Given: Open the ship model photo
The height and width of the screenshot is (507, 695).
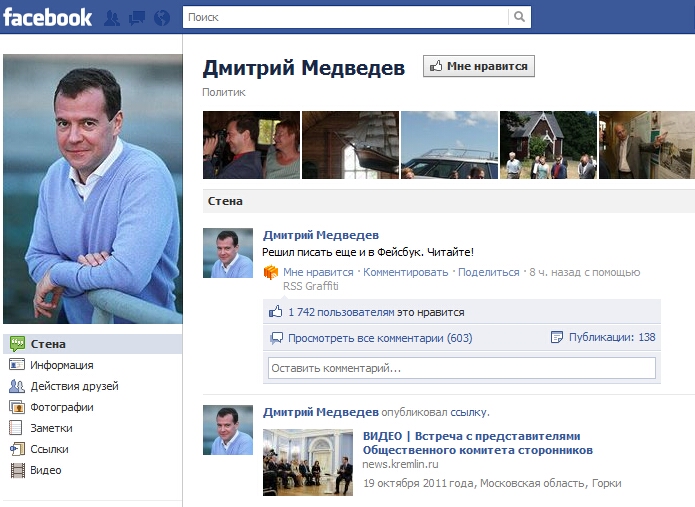Looking at the screenshot, I should pyautogui.click(x=350, y=145).
